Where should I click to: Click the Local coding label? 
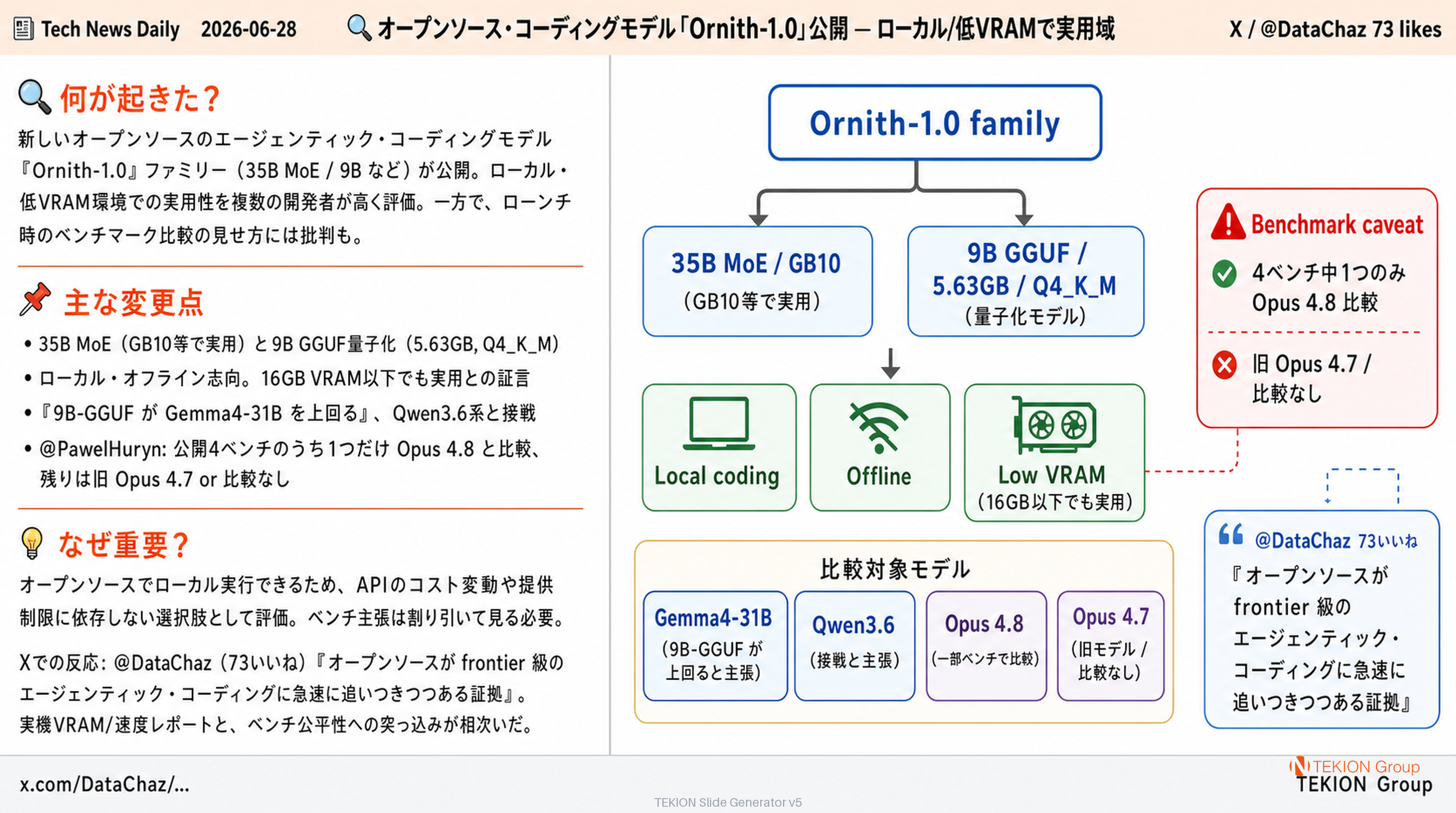[717, 476]
